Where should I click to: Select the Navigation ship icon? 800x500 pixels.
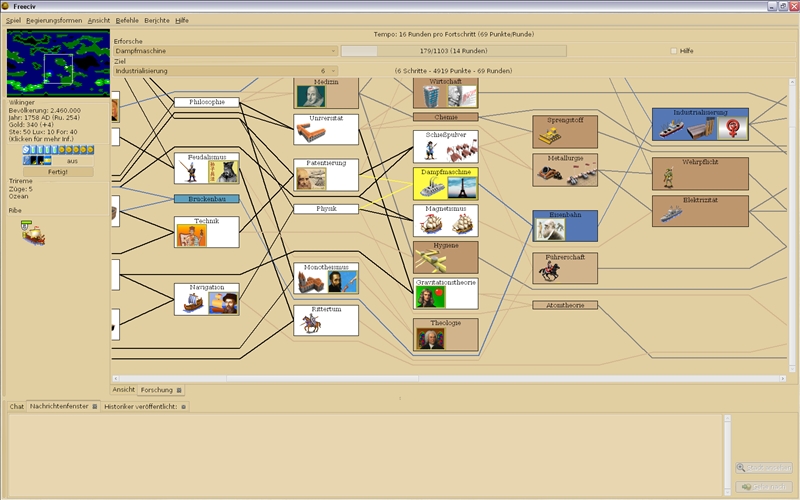click(x=193, y=303)
